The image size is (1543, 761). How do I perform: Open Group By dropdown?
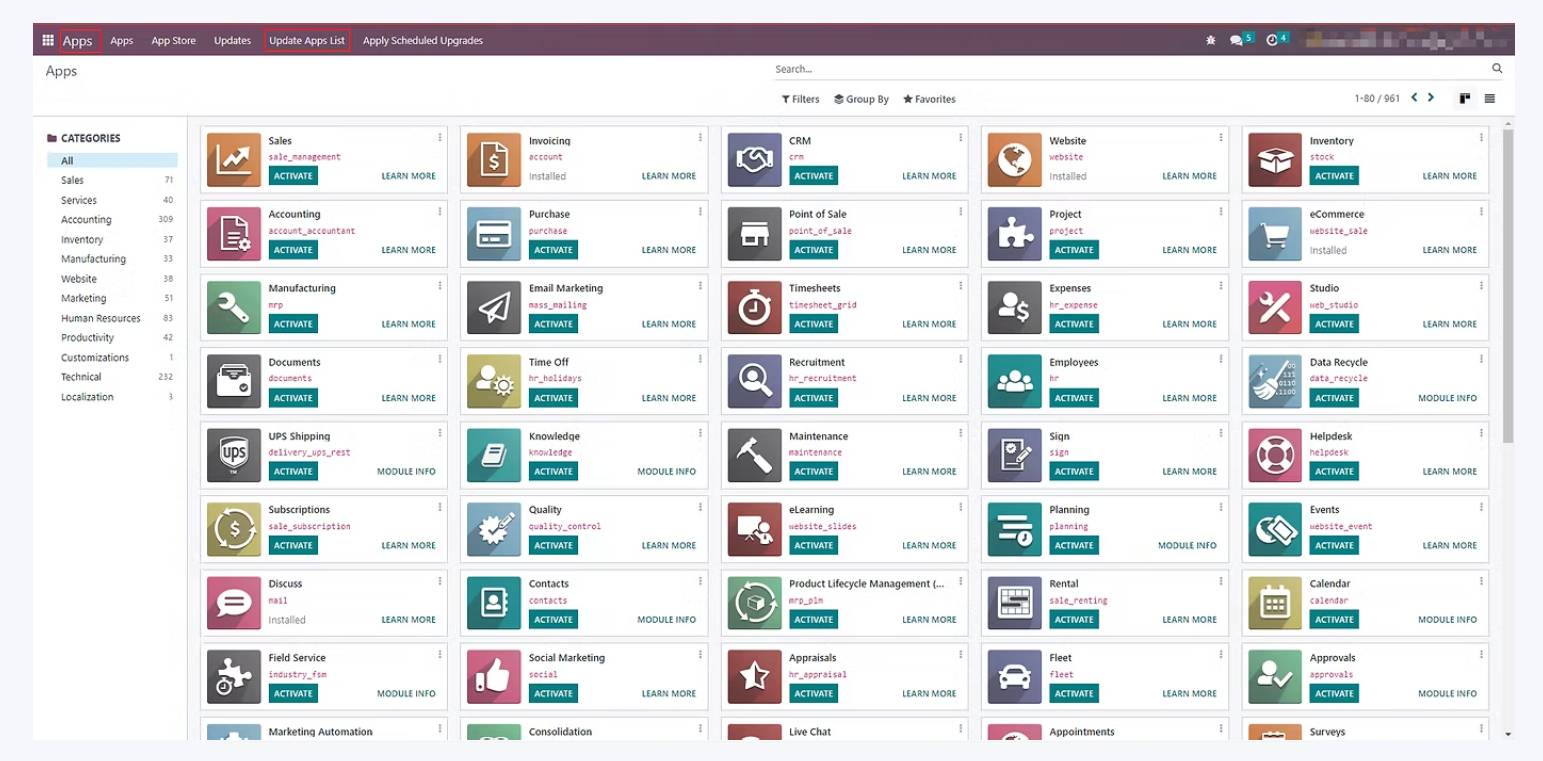click(x=861, y=99)
